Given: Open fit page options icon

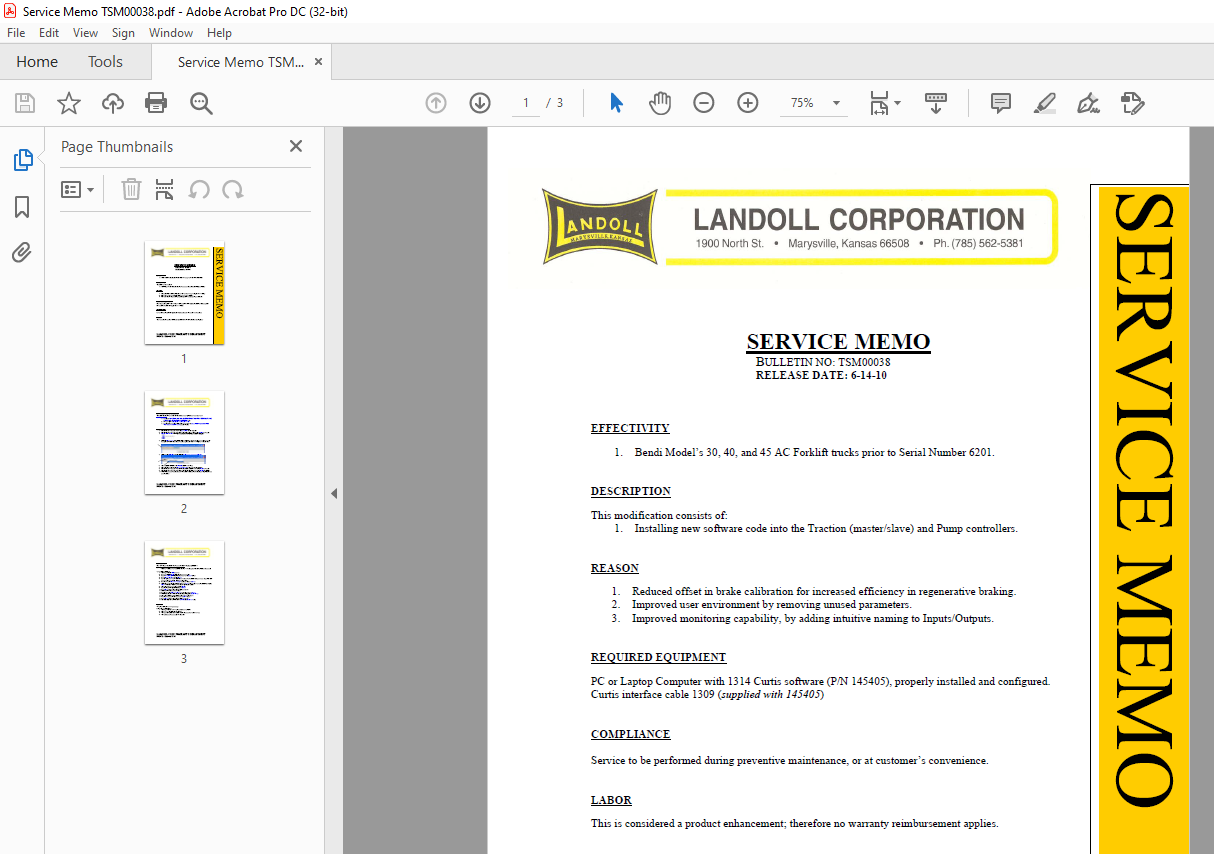Looking at the screenshot, I should [x=885, y=103].
